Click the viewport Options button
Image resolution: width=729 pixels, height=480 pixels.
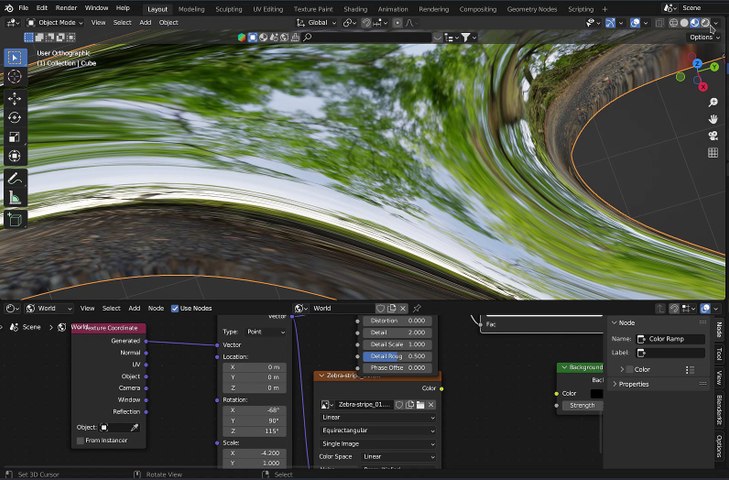click(x=702, y=37)
